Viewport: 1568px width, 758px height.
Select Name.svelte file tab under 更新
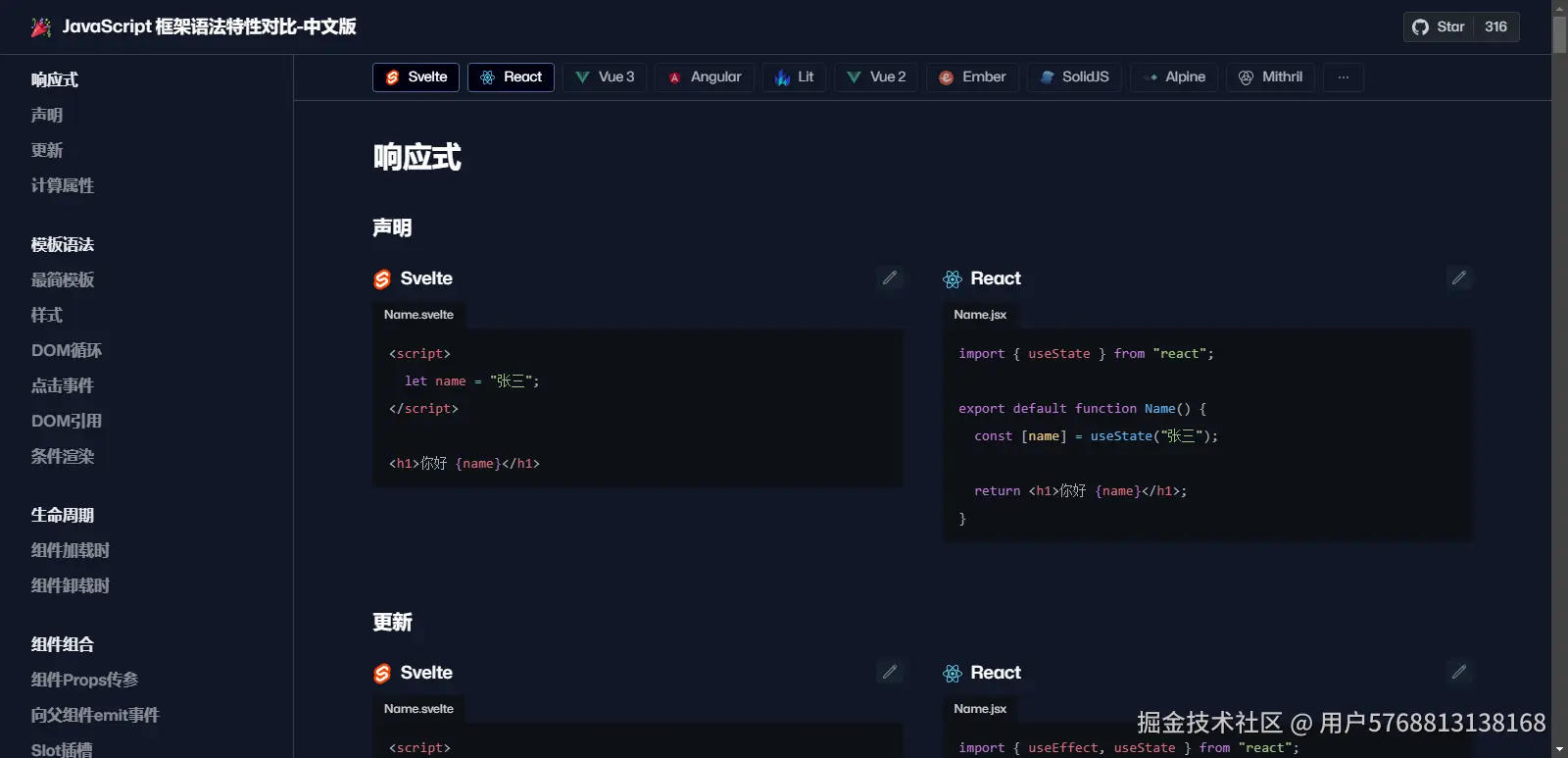click(418, 709)
